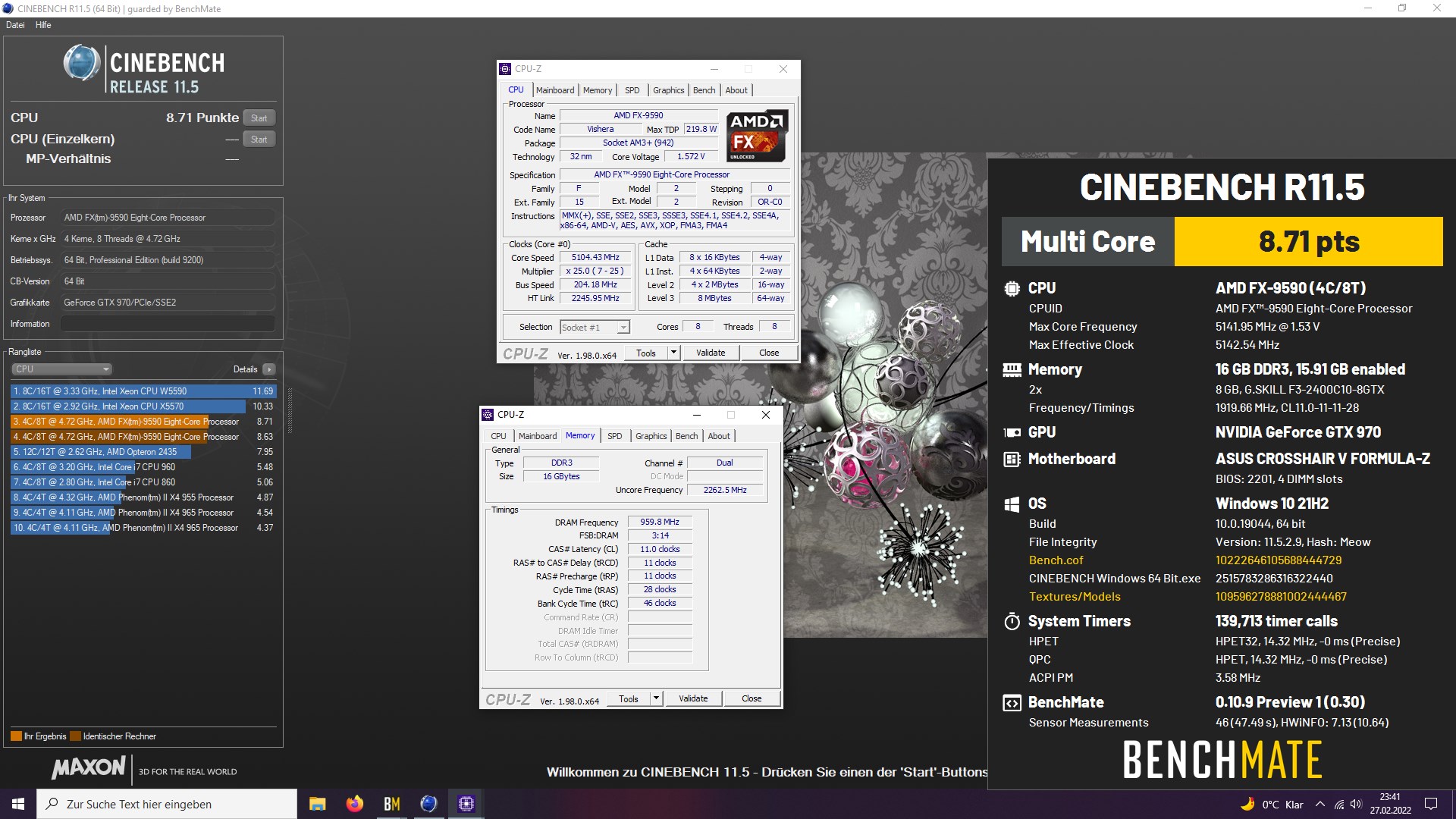Click the orange Ihr Ergebnis legend swatch

pyautogui.click(x=16, y=736)
